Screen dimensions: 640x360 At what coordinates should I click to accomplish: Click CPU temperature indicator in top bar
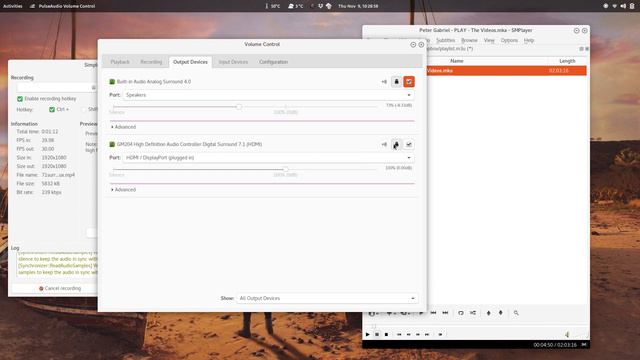coord(273,6)
